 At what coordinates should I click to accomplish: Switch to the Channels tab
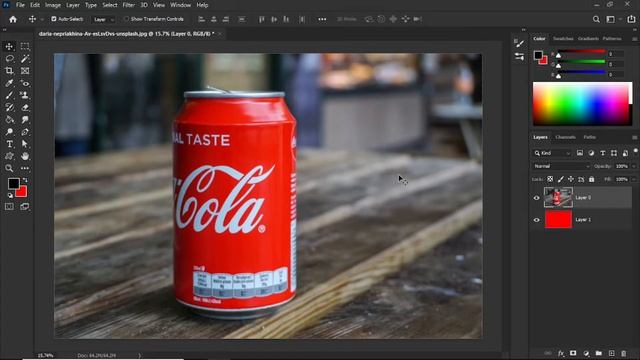565,138
